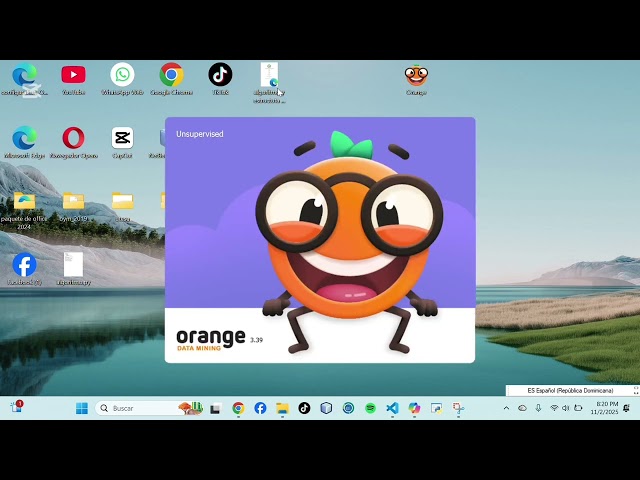The height and width of the screenshot is (480, 640).
Task: Click the Orange Data Mining splash screen
Action: (320, 240)
